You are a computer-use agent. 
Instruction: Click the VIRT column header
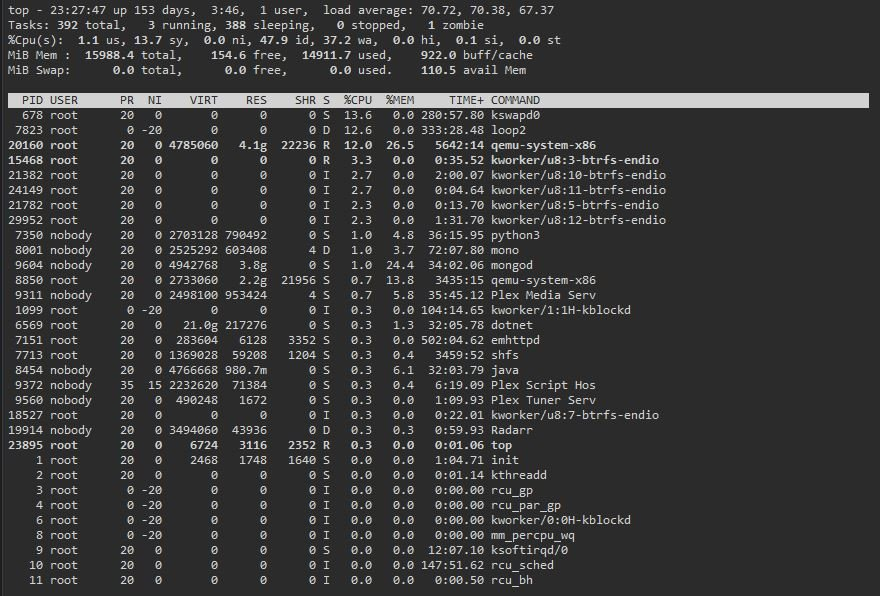(203, 100)
